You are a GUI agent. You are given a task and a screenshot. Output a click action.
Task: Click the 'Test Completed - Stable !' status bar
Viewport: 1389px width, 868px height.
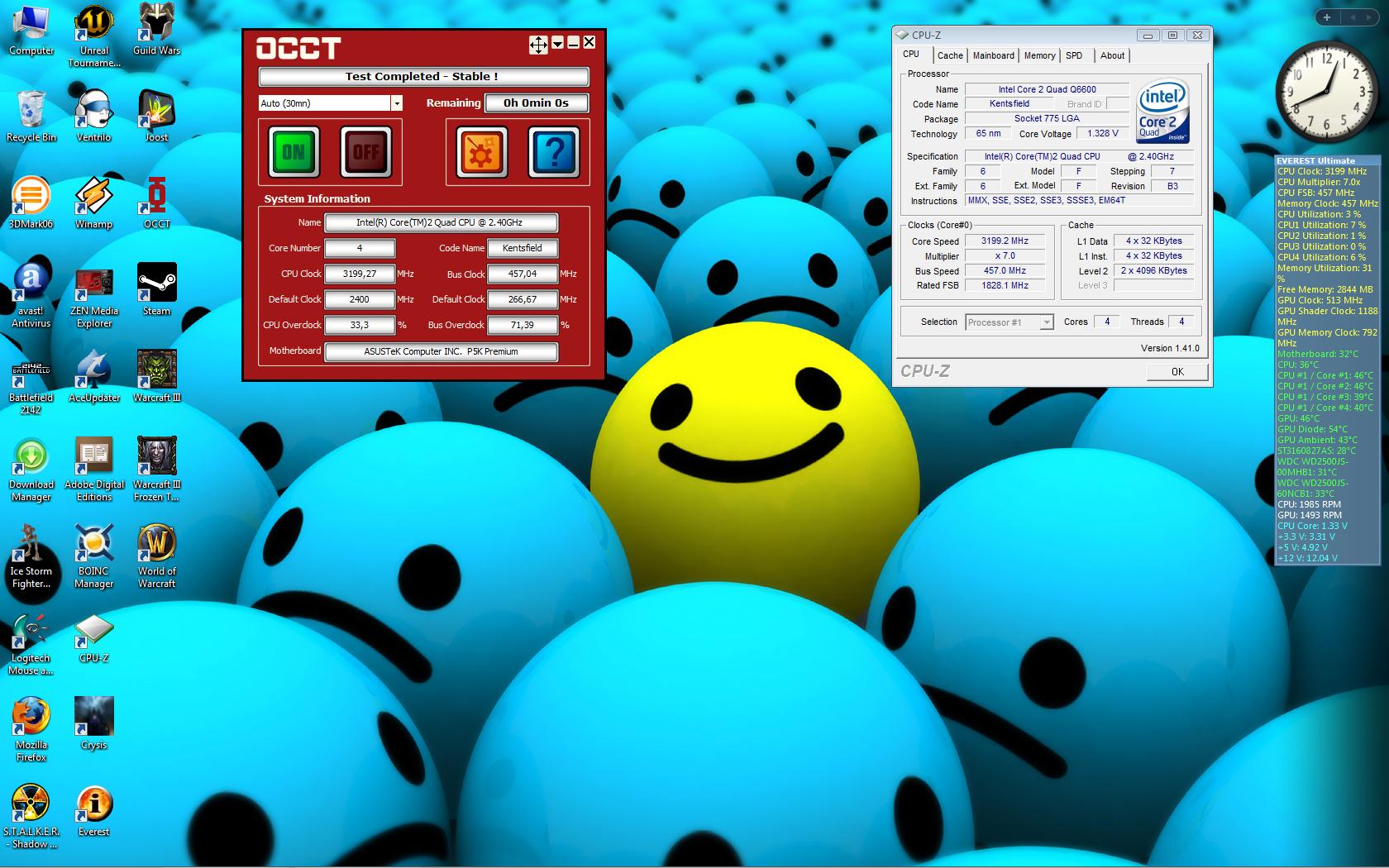coord(423,77)
